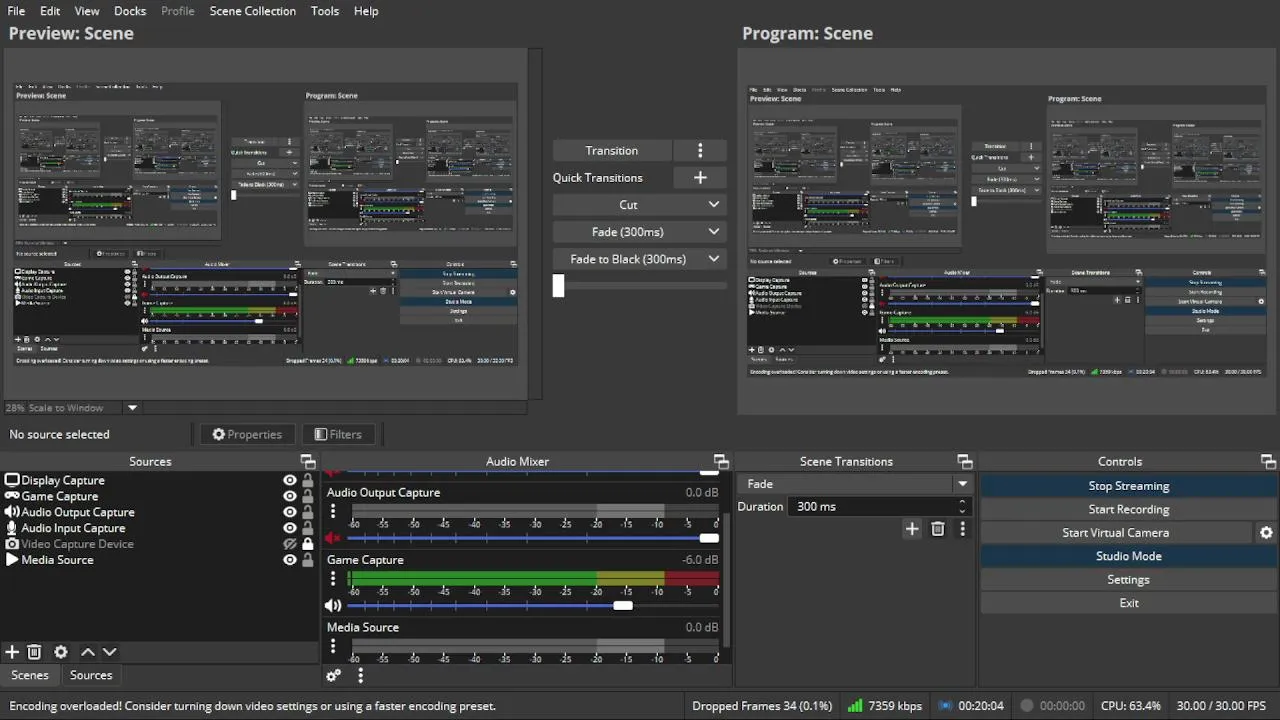
Task: Open the Fade scene transition combo box
Action: [855, 484]
